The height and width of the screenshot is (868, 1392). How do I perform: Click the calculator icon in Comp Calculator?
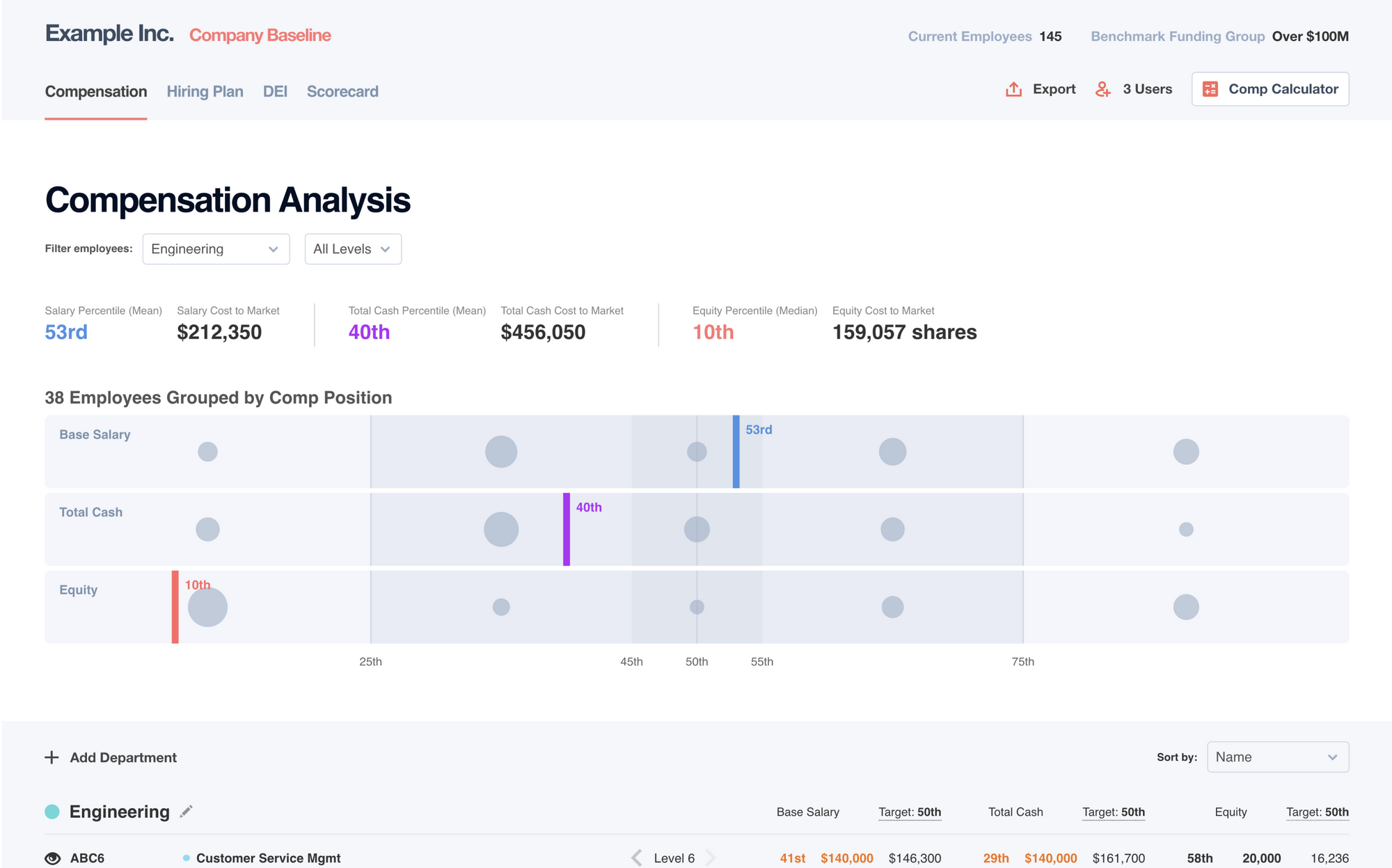[1210, 89]
